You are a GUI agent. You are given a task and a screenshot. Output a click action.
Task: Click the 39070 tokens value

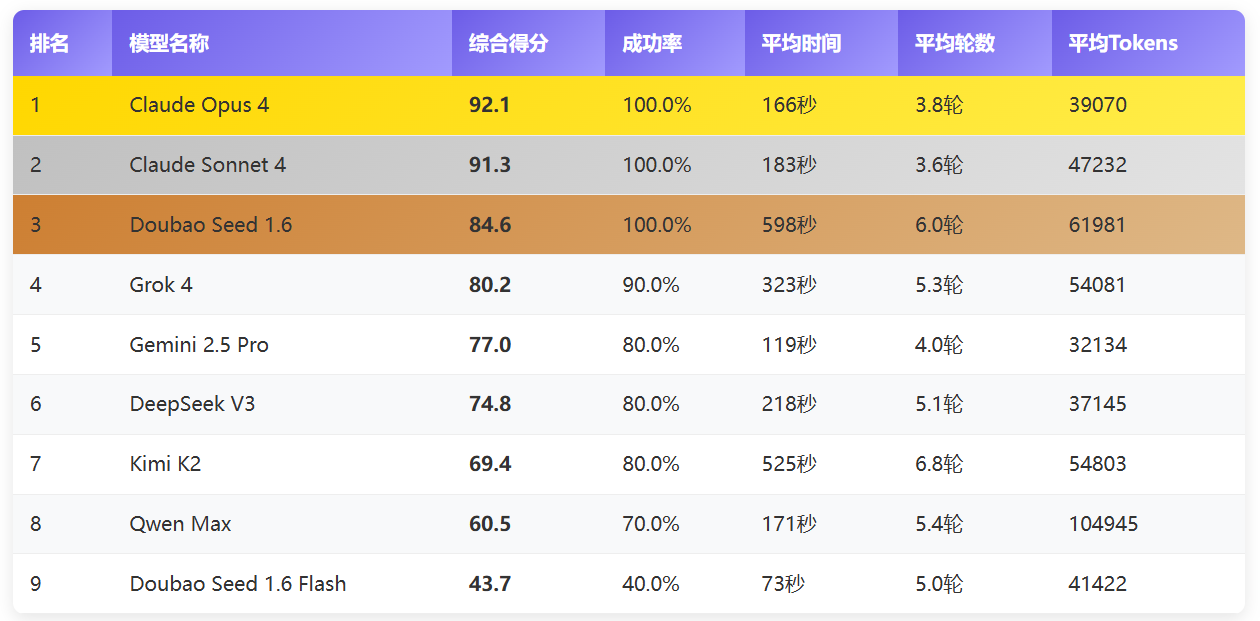tap(1097, 105)
